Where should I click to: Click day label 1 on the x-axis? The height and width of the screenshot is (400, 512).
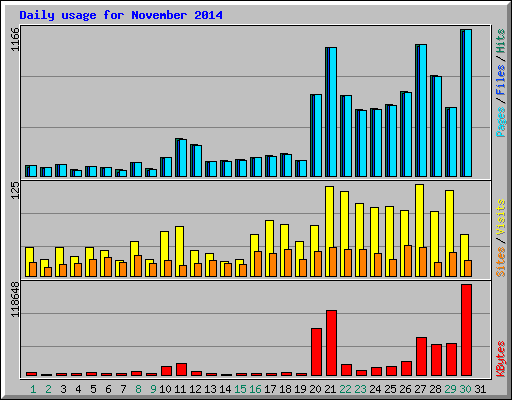pyautogui.click(x=33, y=389)
